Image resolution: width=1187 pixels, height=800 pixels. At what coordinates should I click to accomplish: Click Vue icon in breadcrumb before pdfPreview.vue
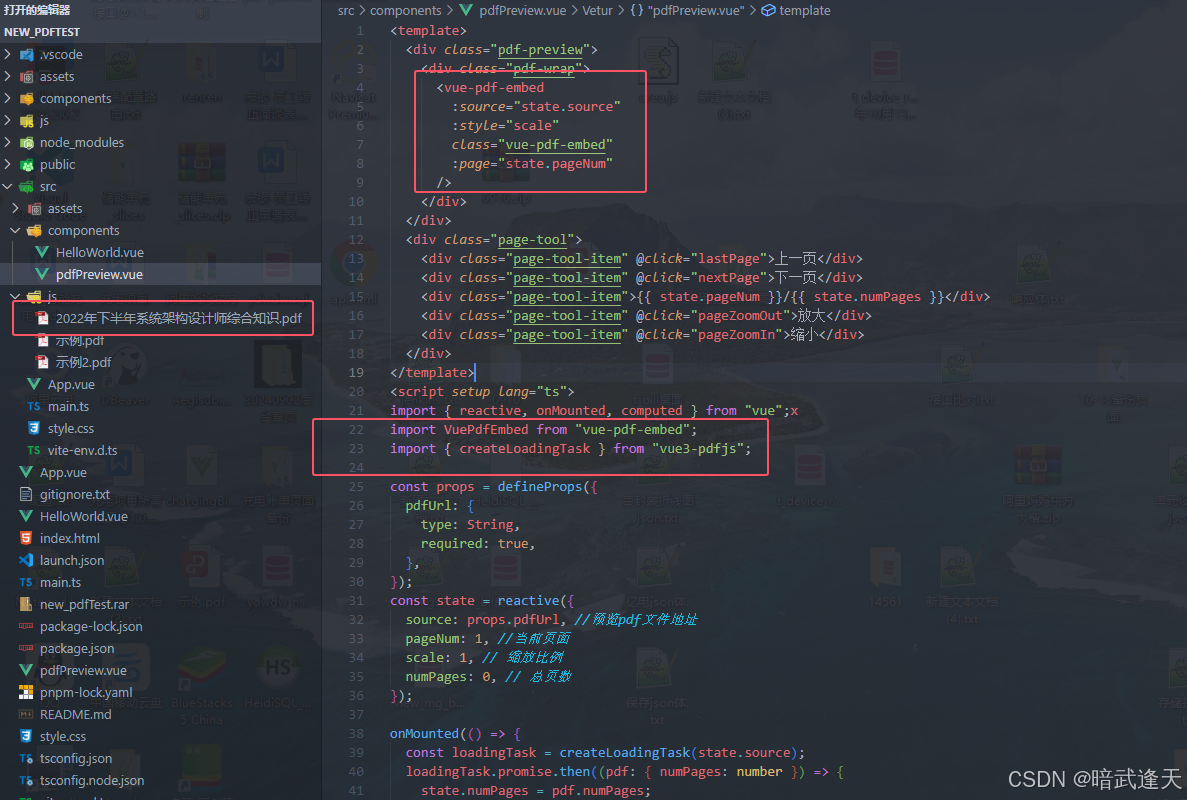(x=466, y=10)
